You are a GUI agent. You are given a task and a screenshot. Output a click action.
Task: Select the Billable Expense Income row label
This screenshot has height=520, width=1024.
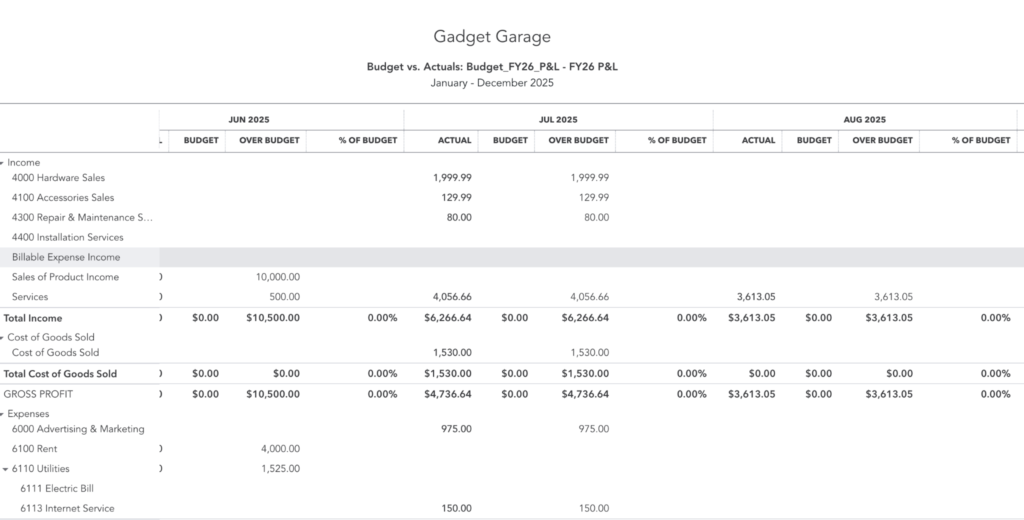[x=66, y=257]
